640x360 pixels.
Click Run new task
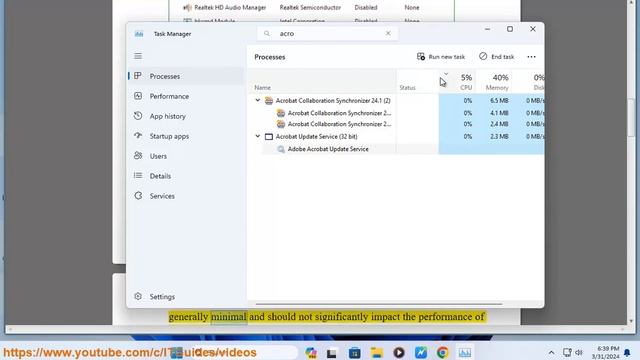pos(441,57)
